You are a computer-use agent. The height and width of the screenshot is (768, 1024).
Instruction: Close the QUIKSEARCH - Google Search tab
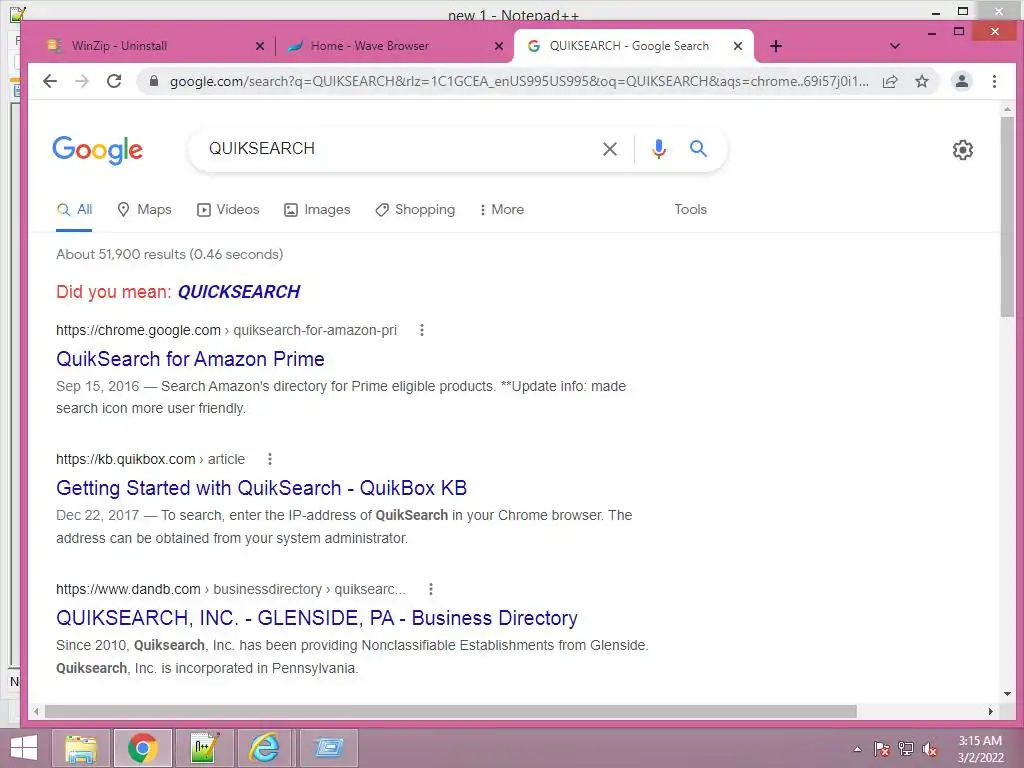click(737, 46)
